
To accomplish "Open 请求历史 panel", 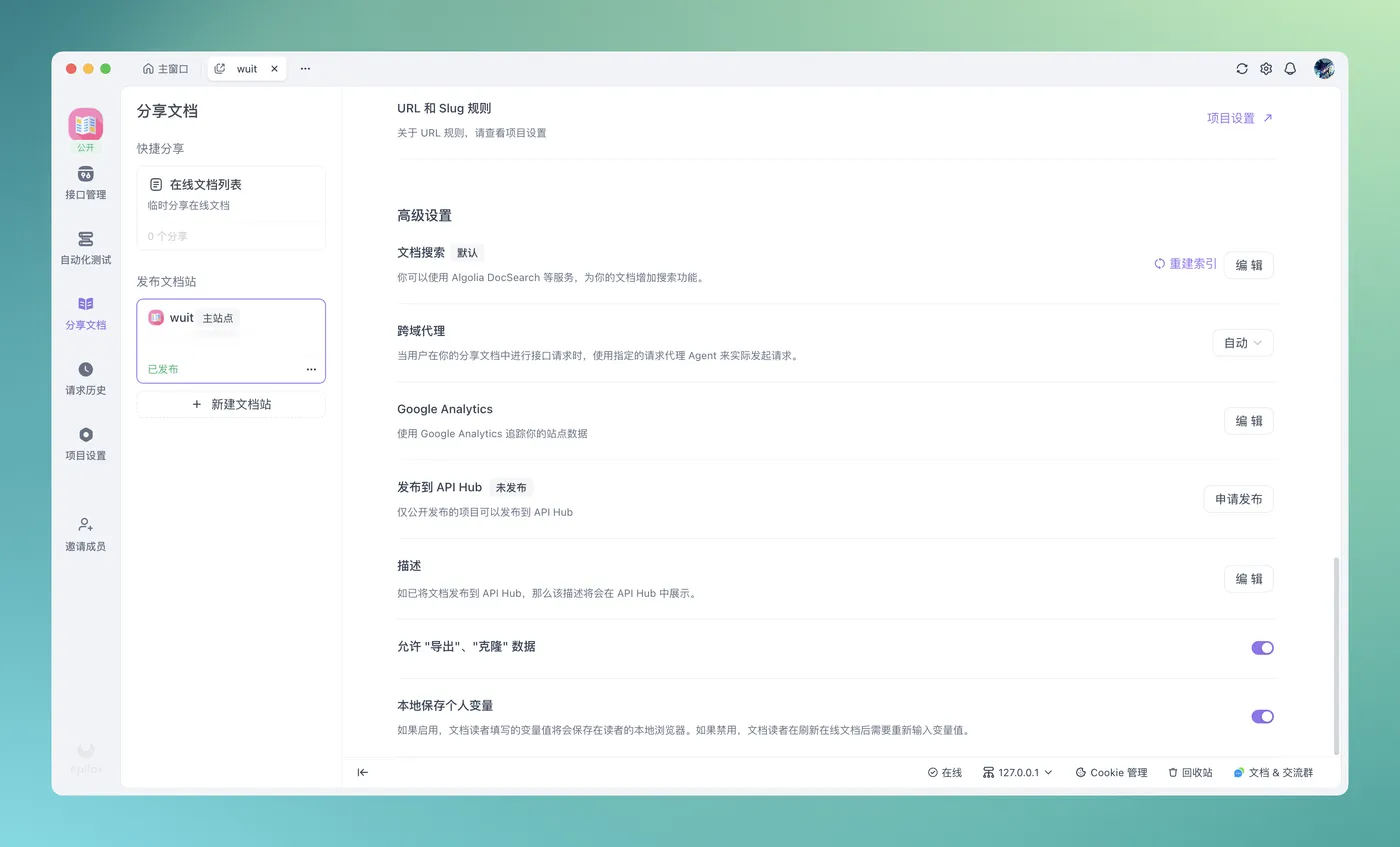I will pos(86,379).
